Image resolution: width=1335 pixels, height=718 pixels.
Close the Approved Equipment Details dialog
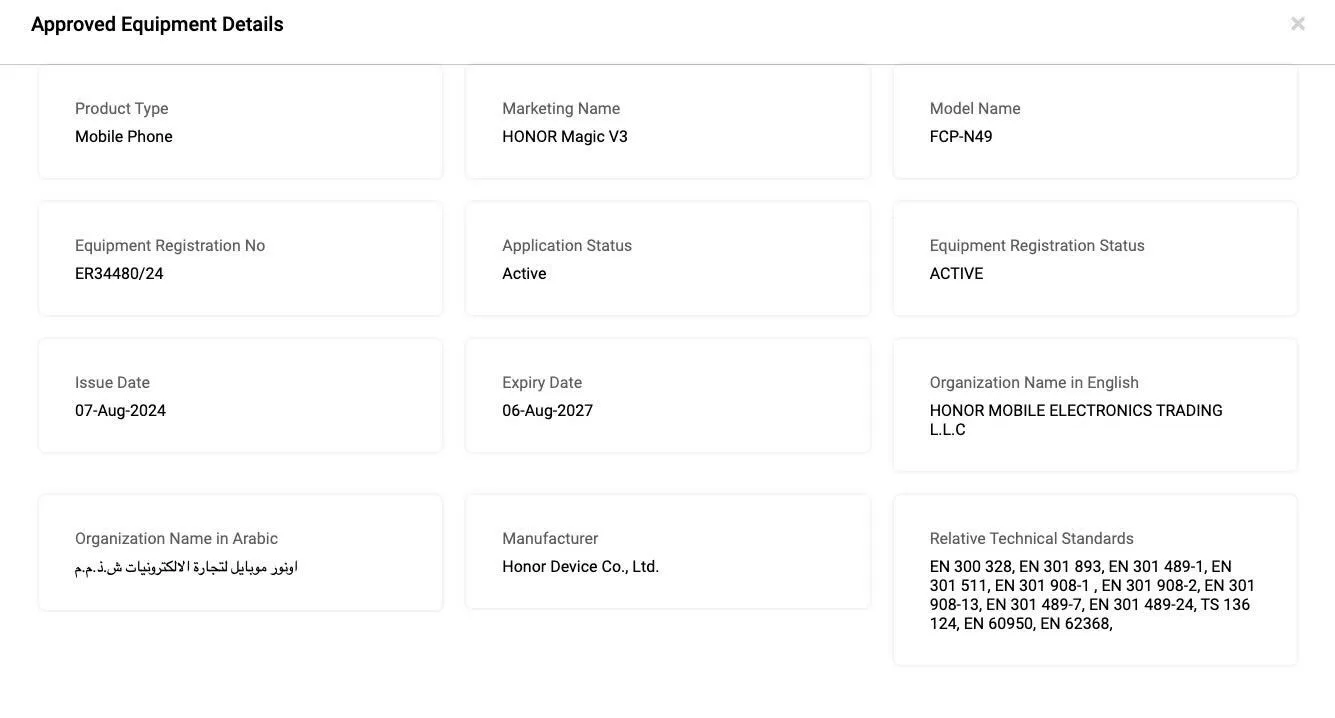pos(1297,23)
